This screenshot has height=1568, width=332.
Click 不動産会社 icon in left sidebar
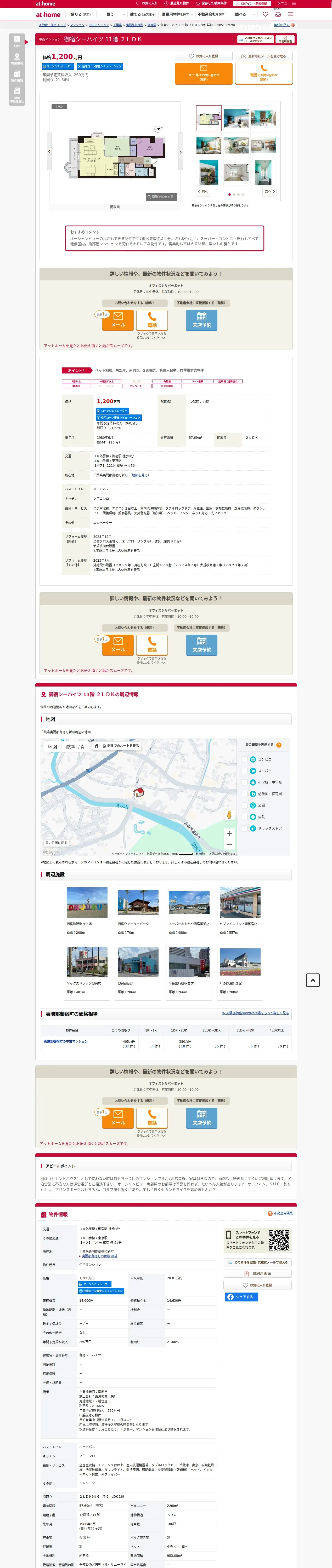(17, 94)
